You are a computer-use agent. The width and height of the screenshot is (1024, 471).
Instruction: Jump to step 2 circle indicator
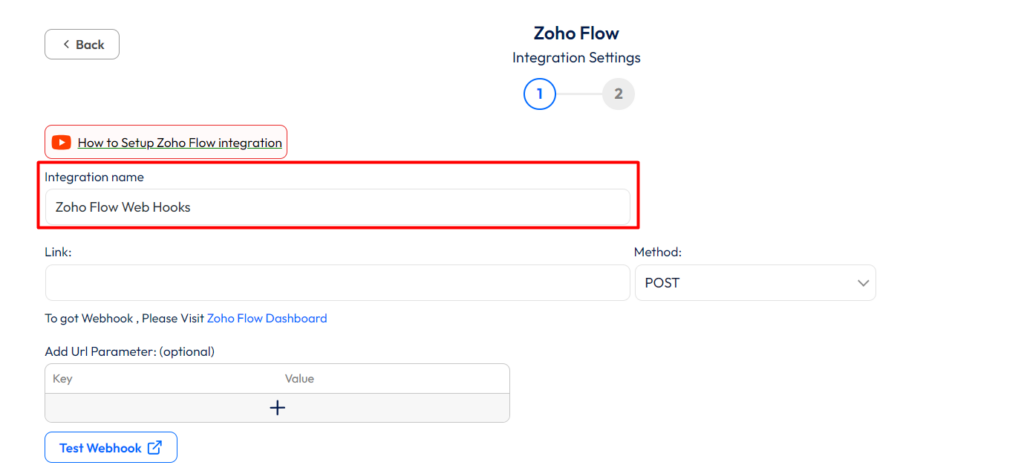[x=618, y=94]
